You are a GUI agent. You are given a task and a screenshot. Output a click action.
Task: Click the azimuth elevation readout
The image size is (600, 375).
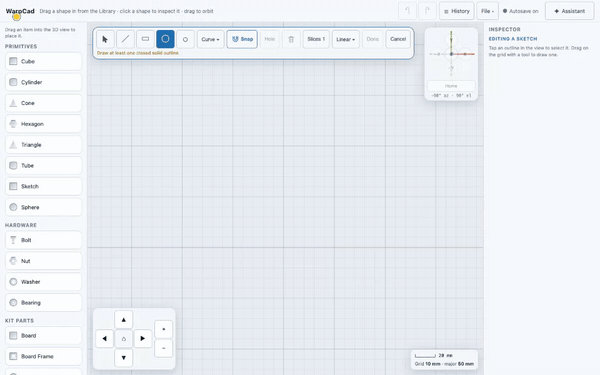[x=451, y=95]
